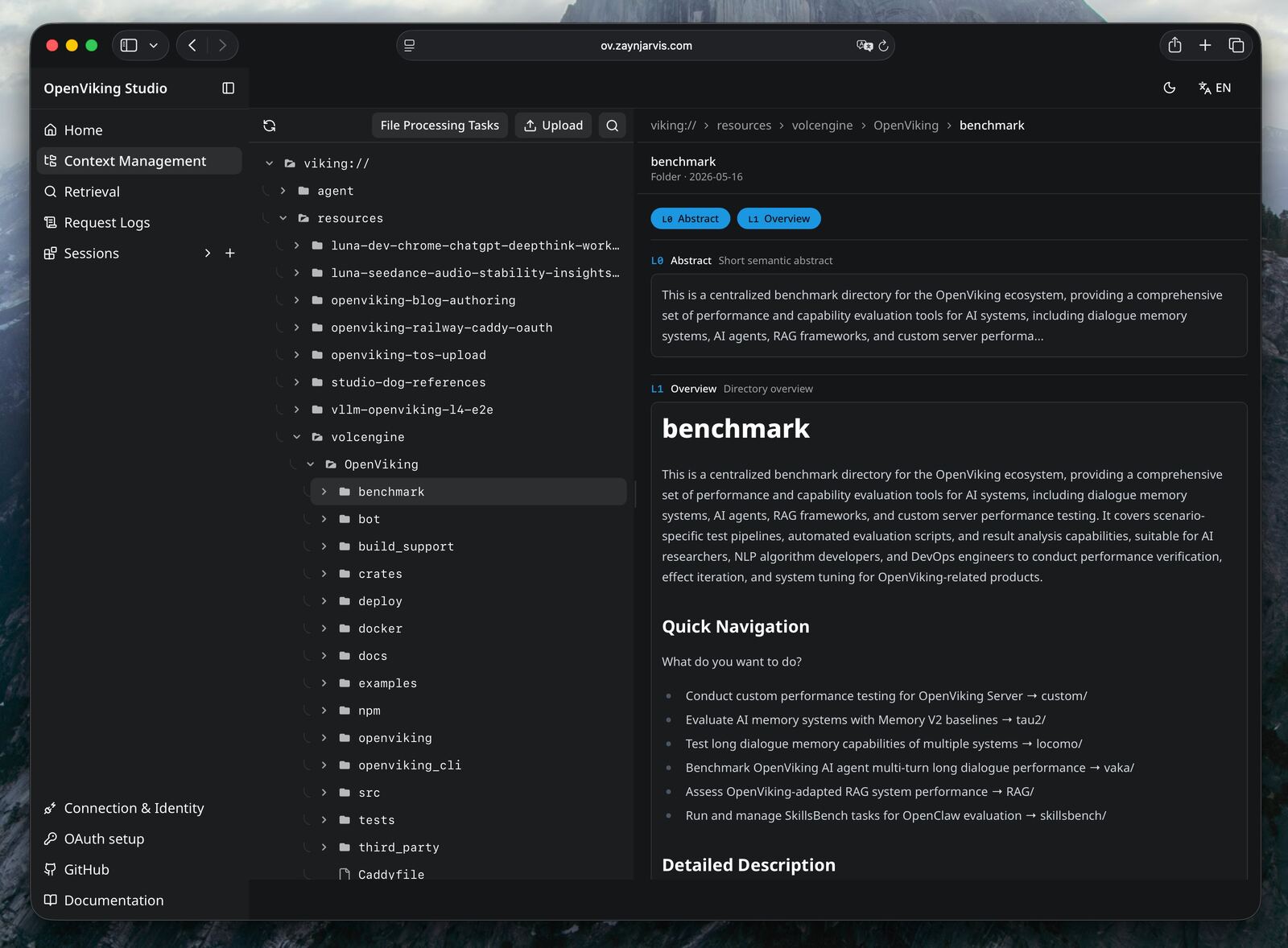Refresh the file tree
Image resolution: width=1288 pixels, height=948 pixels.
tap(270, 126)
